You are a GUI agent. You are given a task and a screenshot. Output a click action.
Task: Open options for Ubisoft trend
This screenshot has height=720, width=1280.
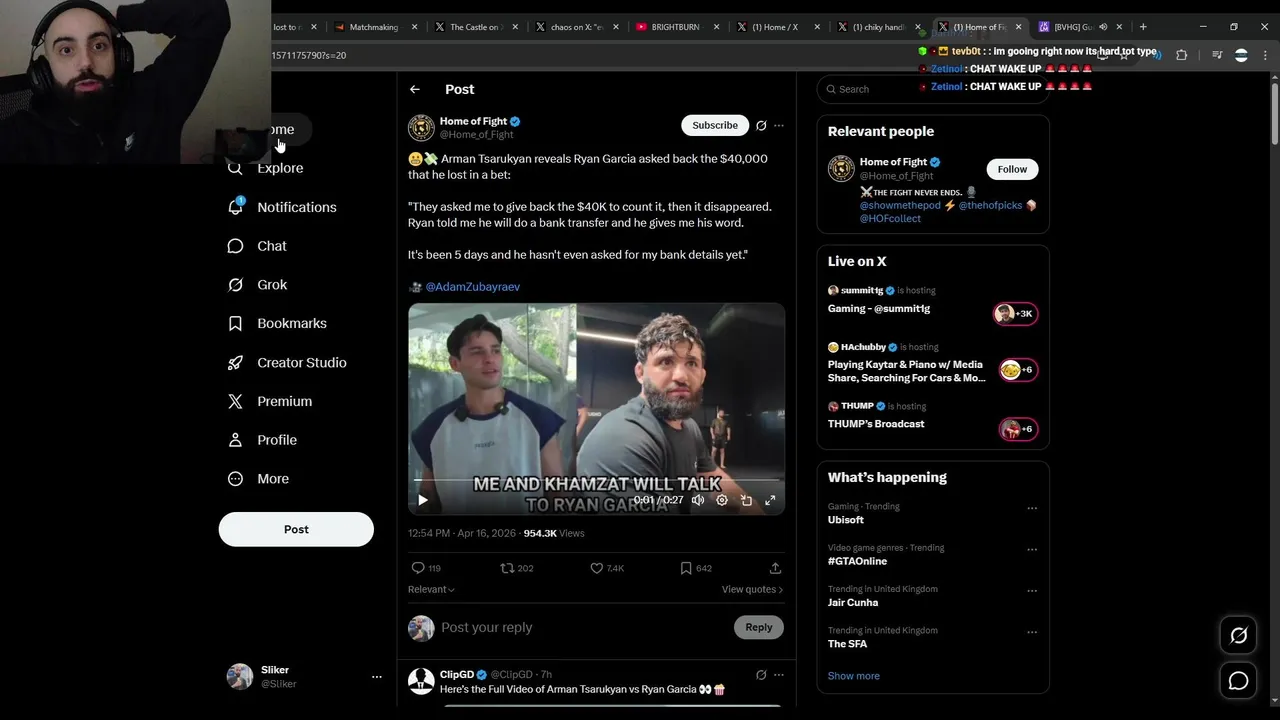point(1032,508)
